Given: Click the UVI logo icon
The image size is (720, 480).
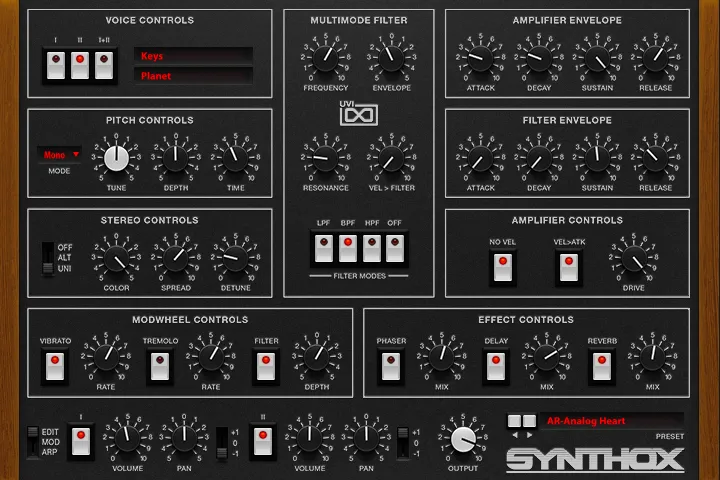Looking at the screenshot, I should [x=359, y=113].
